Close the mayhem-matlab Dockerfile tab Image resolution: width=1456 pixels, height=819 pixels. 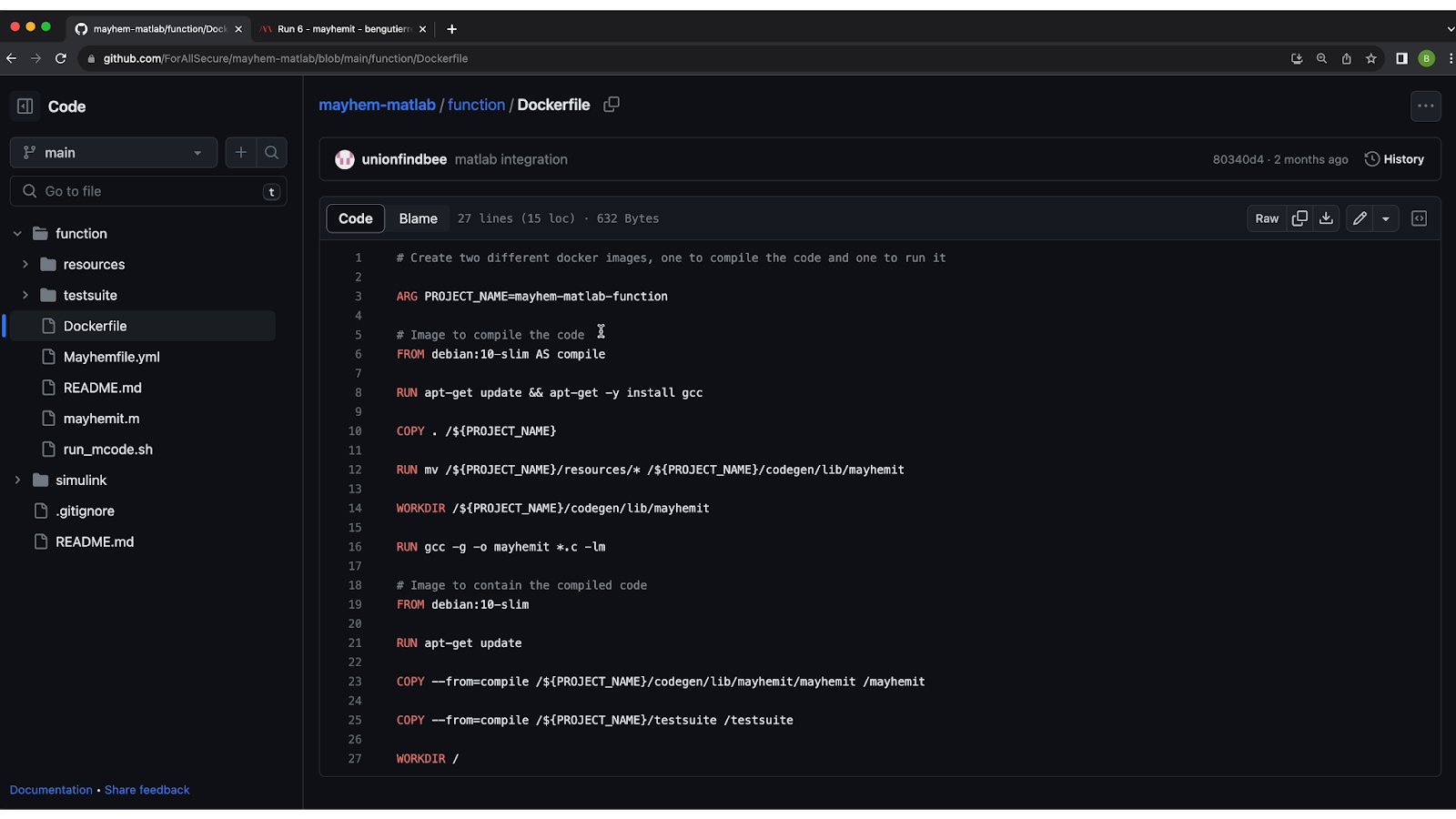pos(238,29)
